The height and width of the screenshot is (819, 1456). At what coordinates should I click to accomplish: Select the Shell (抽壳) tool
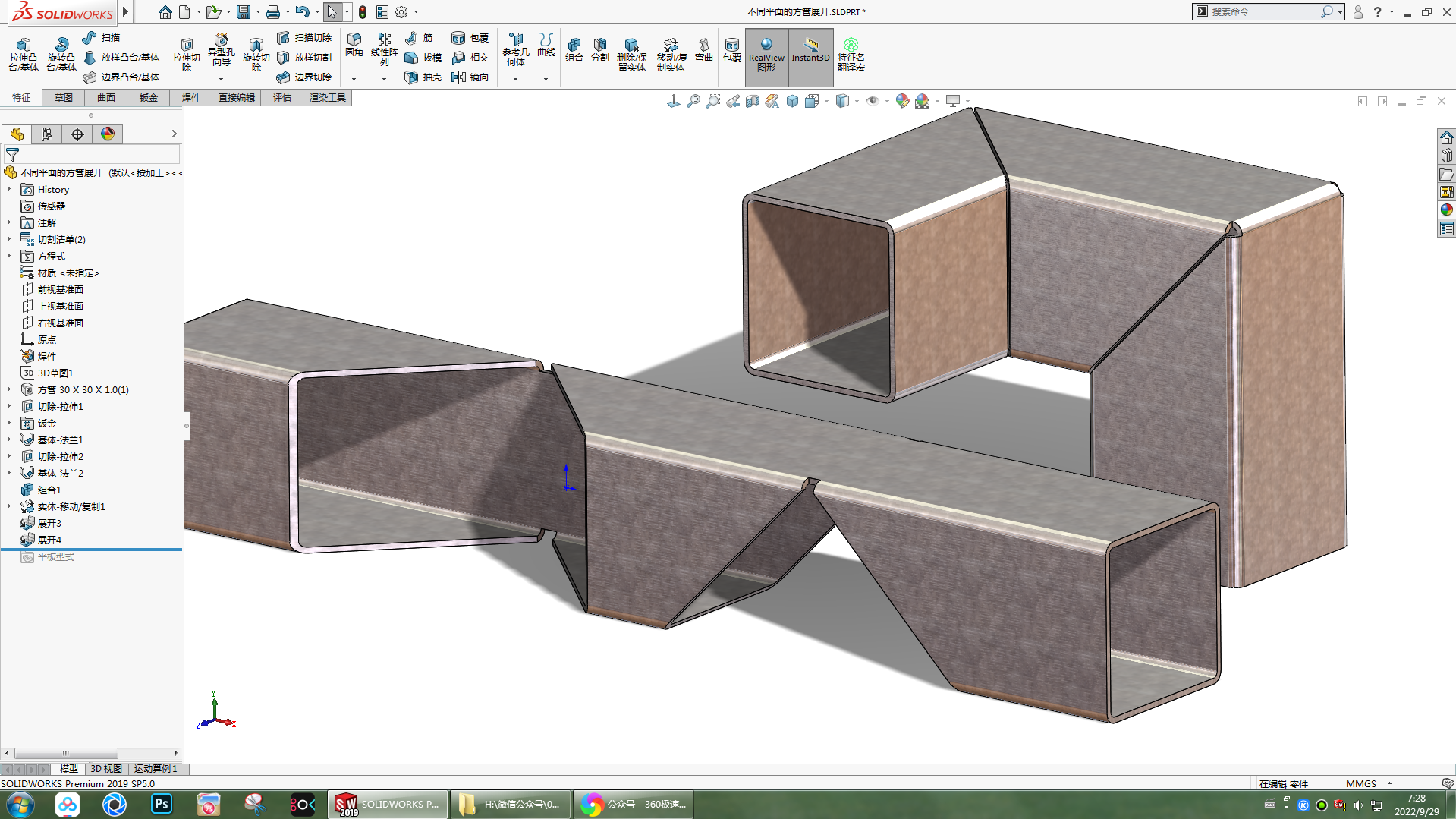tap(423, 77)
